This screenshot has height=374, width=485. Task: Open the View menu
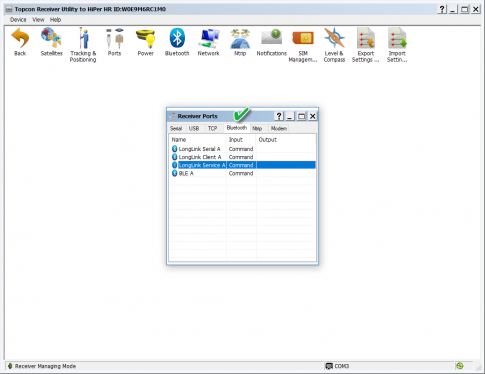coord(38,20)
